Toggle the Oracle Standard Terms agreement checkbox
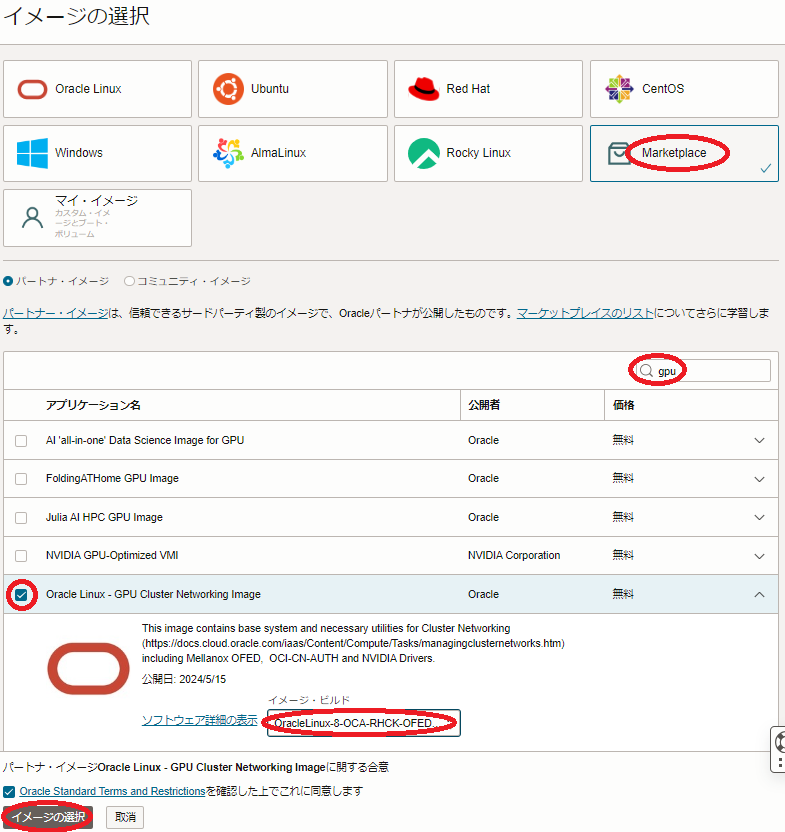 click(x=9, y=792)
